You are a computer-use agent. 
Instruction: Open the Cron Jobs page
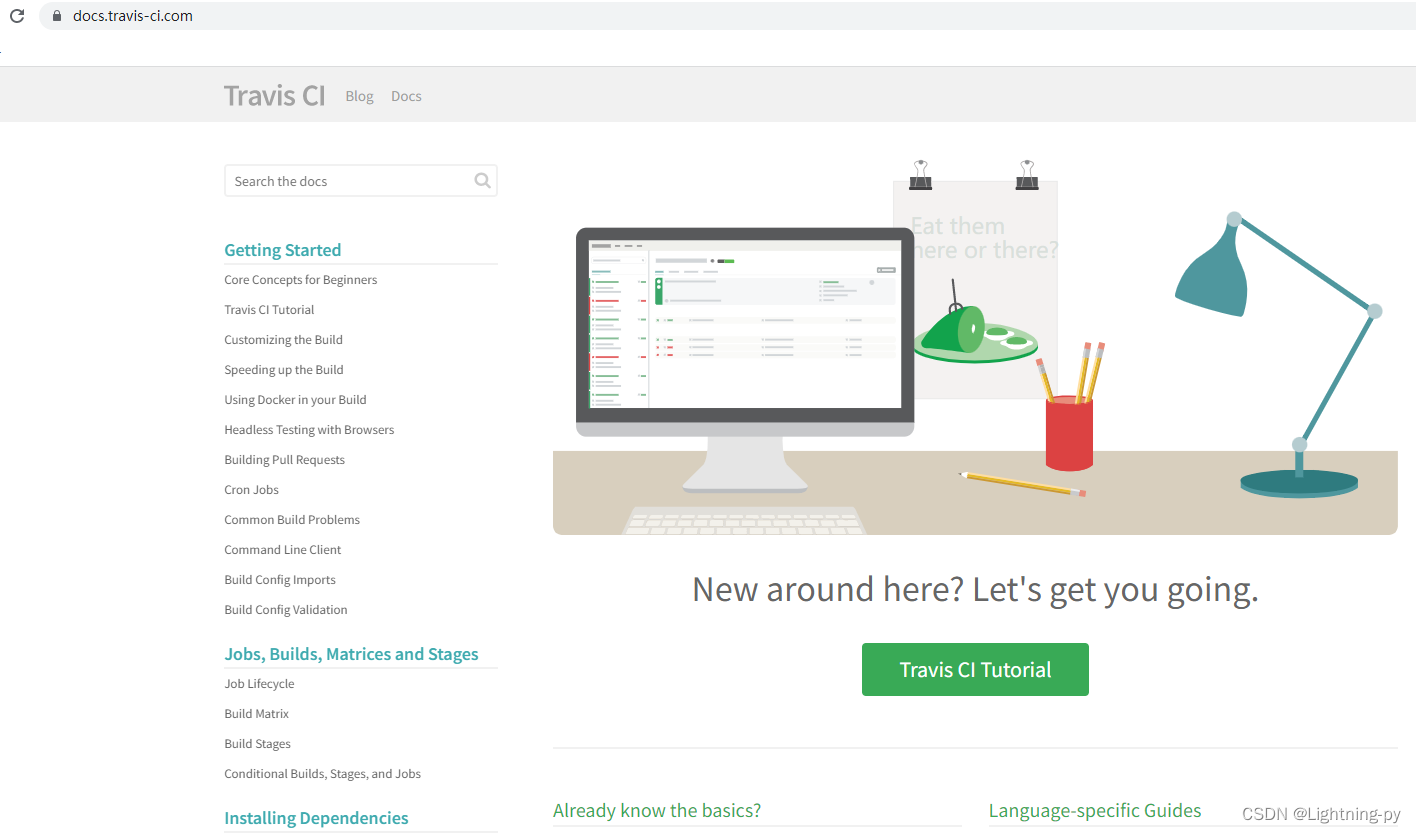tap(251, 490)
